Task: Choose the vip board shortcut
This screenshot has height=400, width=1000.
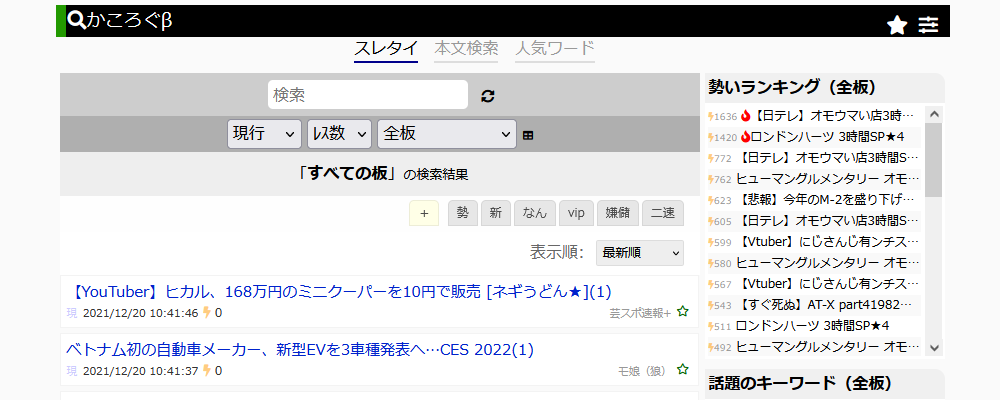Action: 577,214
